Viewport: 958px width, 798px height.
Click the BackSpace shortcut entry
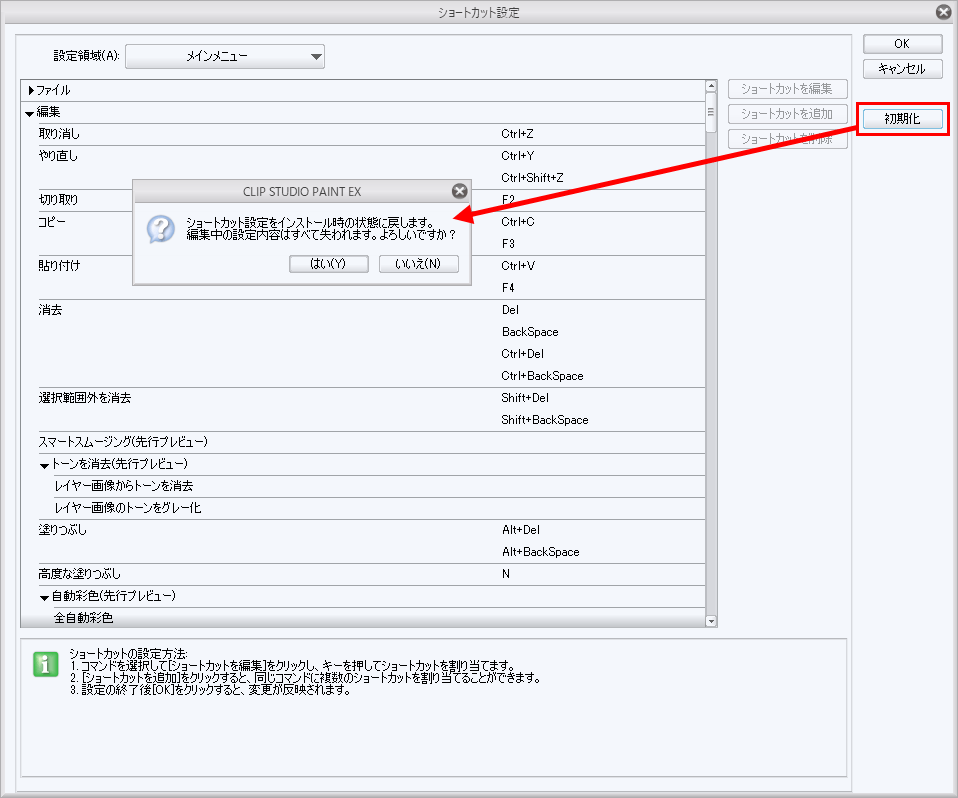point(530,332)
